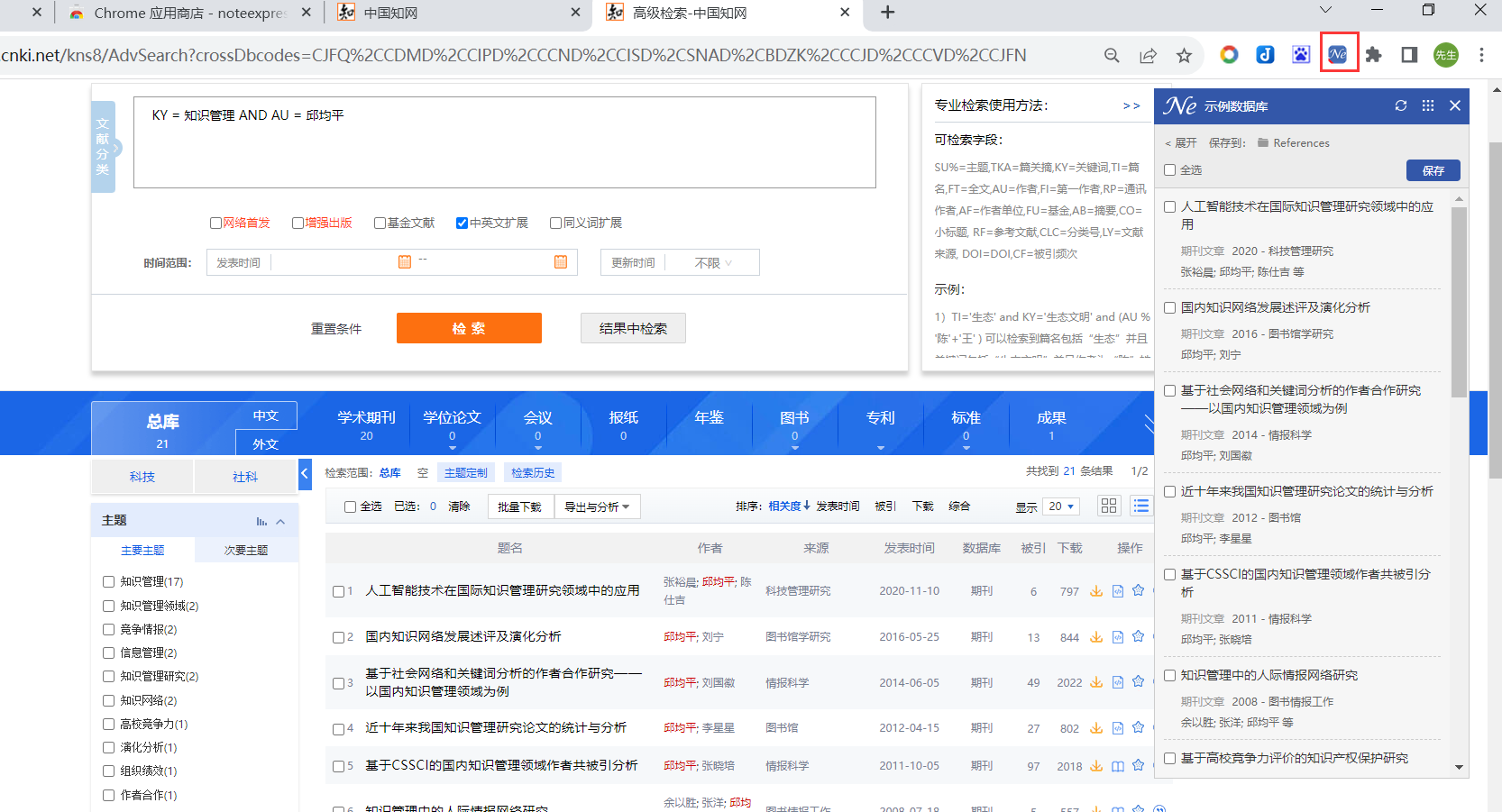Viewport: 1502px width, 812px height.
Task: Check the 知识管理中的人际情报网络研究 item in NoteExpress panel
Action: [x=1169, y=675]
